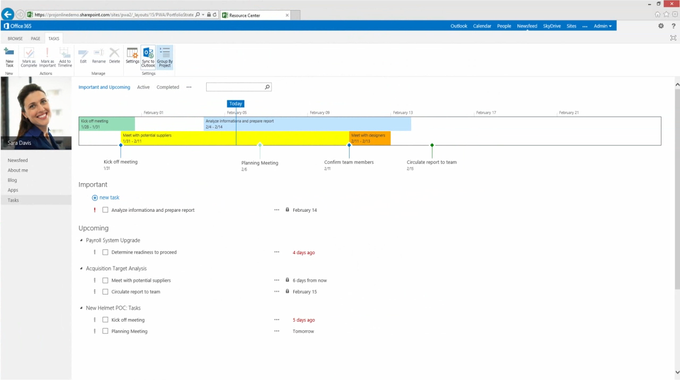Image resolution: width=680 pixels, height=380 pixels.
Task: Click the lock icon beside February 15
Action: (x=287, y=291)
